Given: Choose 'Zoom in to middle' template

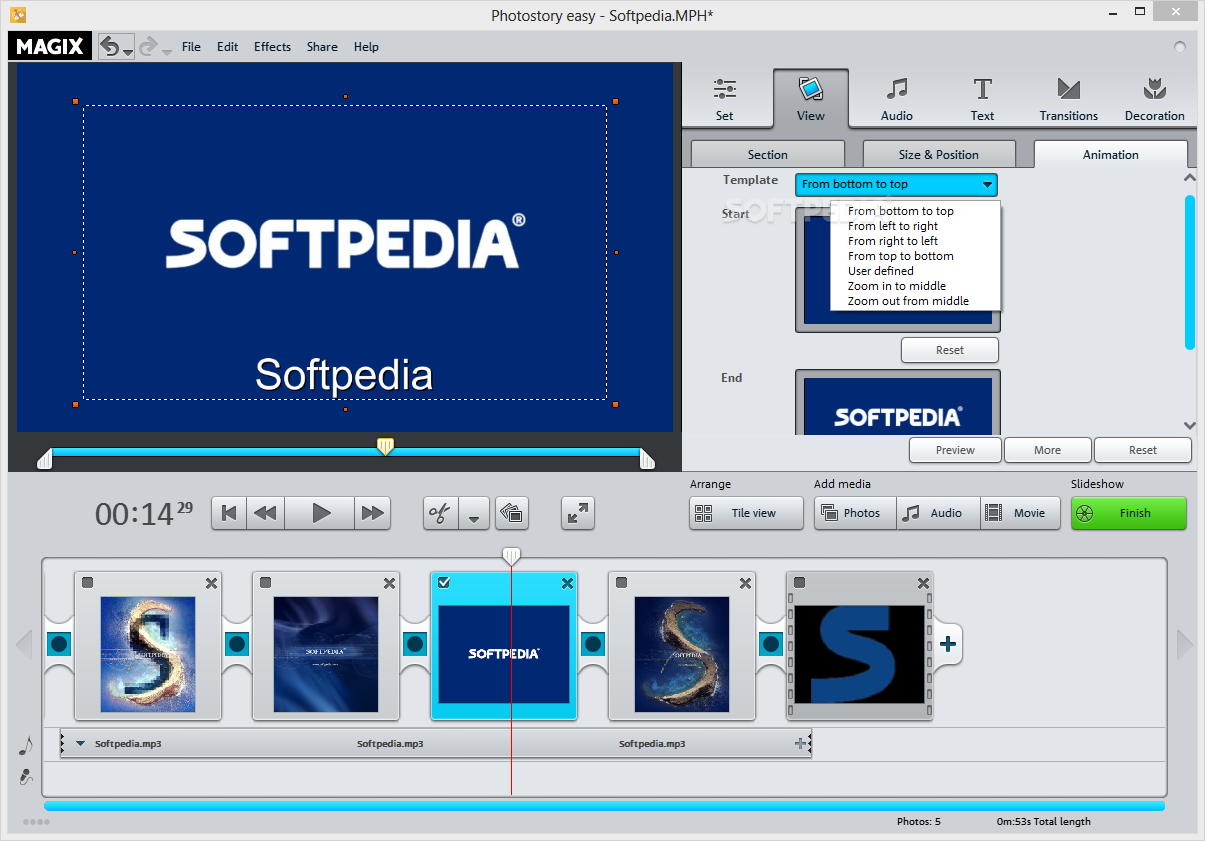Looking at the screenshot, I should click(x=897, y=286).
